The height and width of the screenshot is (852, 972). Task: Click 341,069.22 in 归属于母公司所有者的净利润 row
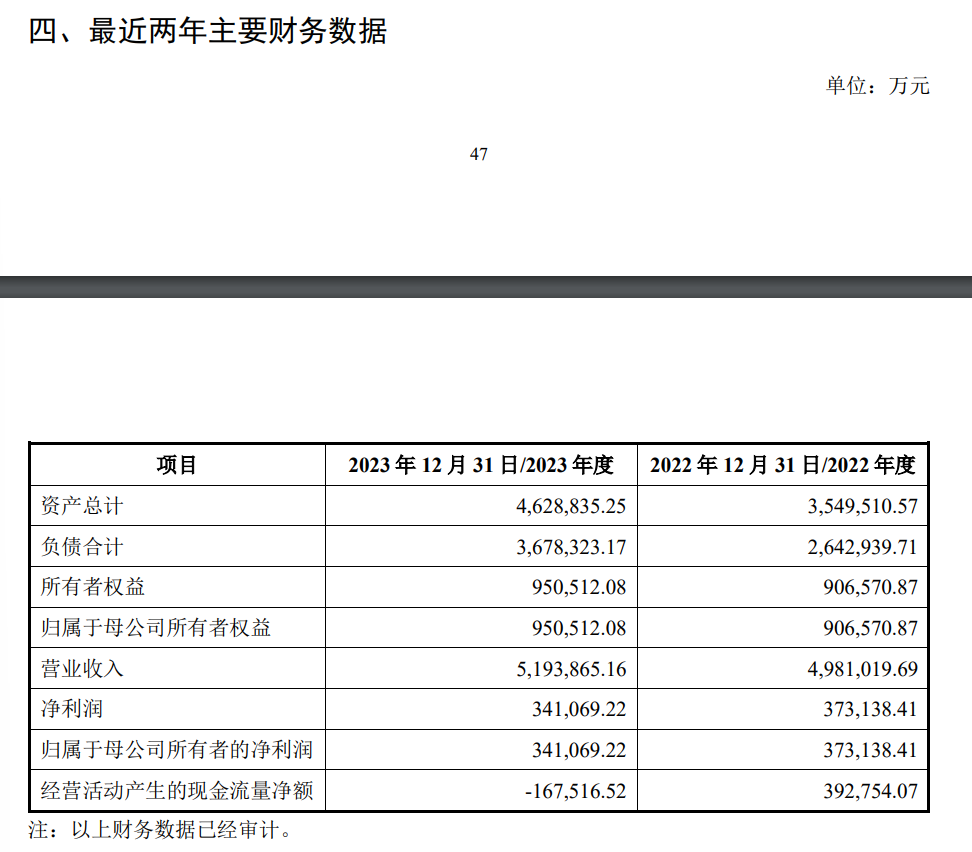[x=579, y=750]
